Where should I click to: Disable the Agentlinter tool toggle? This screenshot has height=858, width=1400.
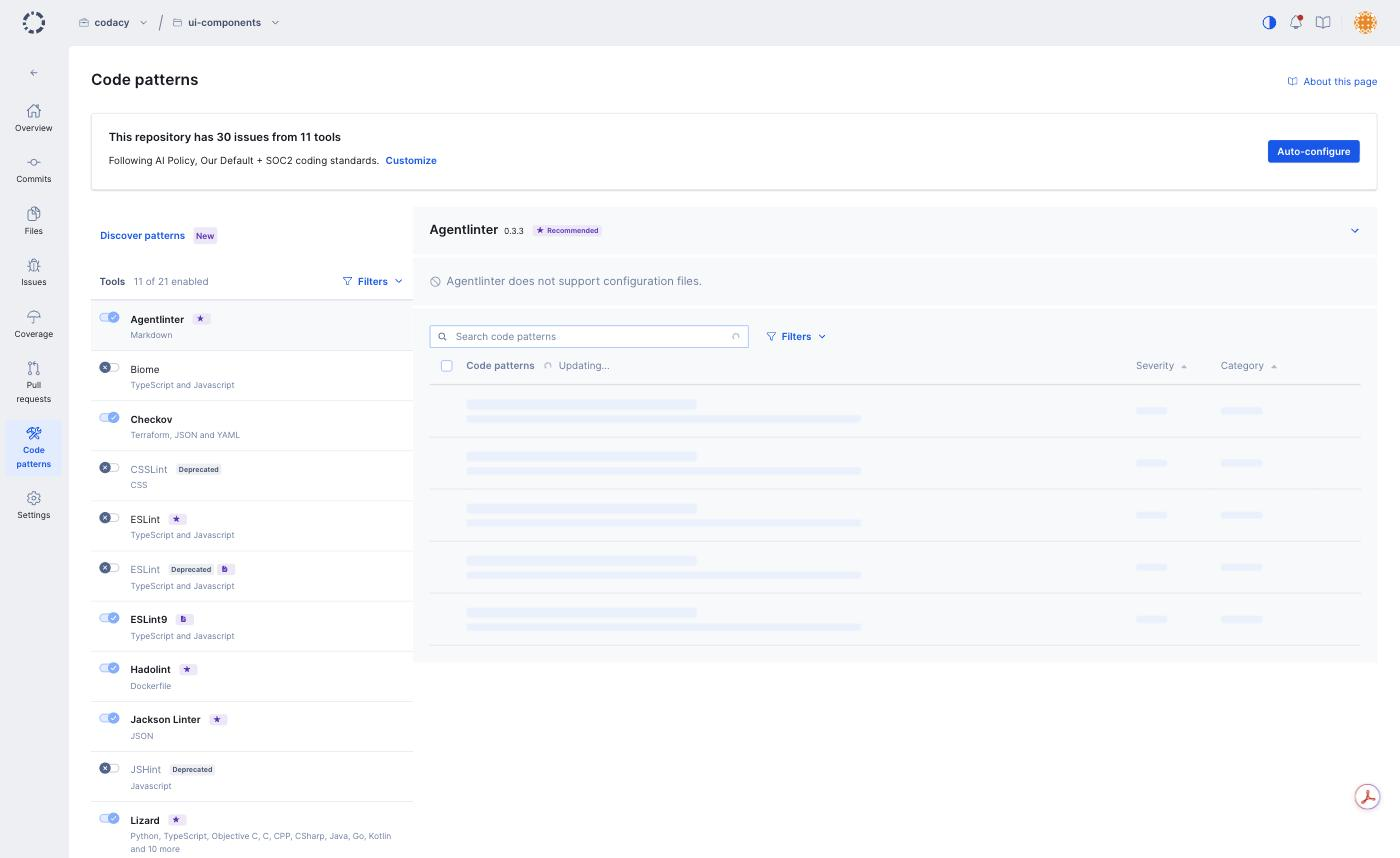pyautogui.click(x=109, y=317)
